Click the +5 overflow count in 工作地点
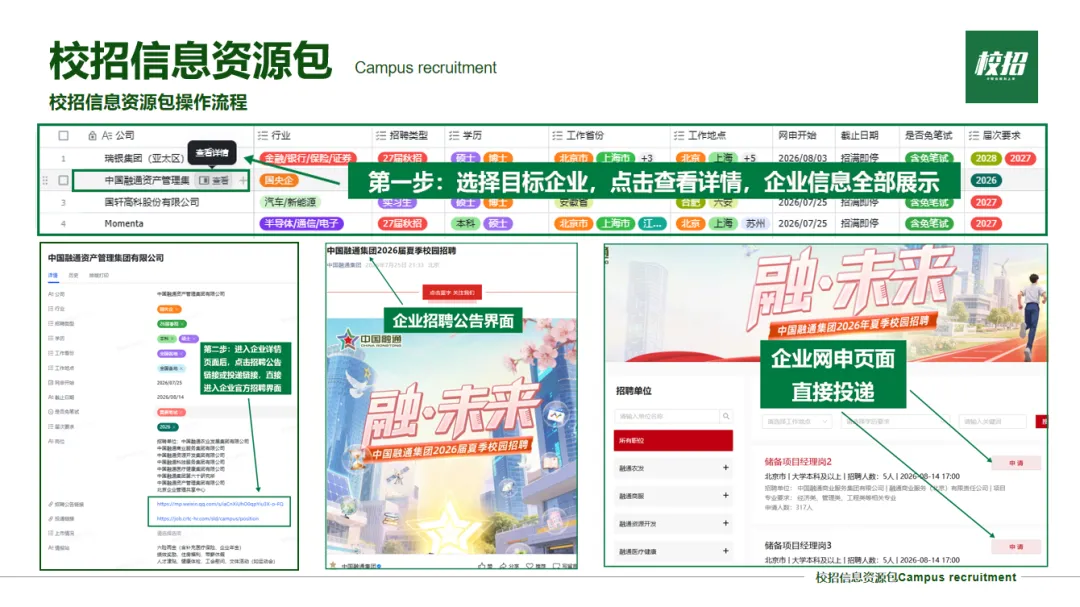Screen dimensions: 1080x607 pos(749,158)
